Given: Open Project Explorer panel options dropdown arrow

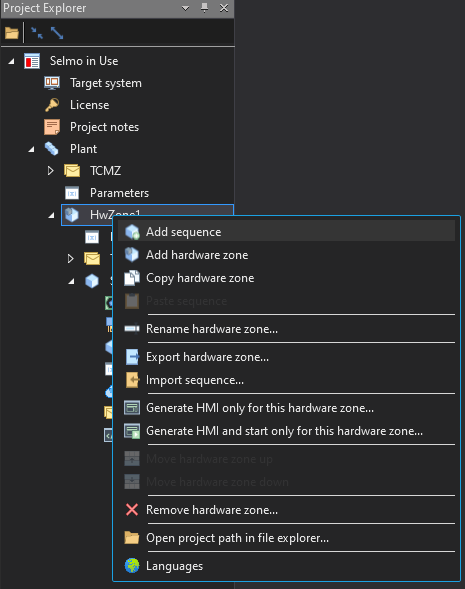Looking at the screenshot, I should click(186, 8).
